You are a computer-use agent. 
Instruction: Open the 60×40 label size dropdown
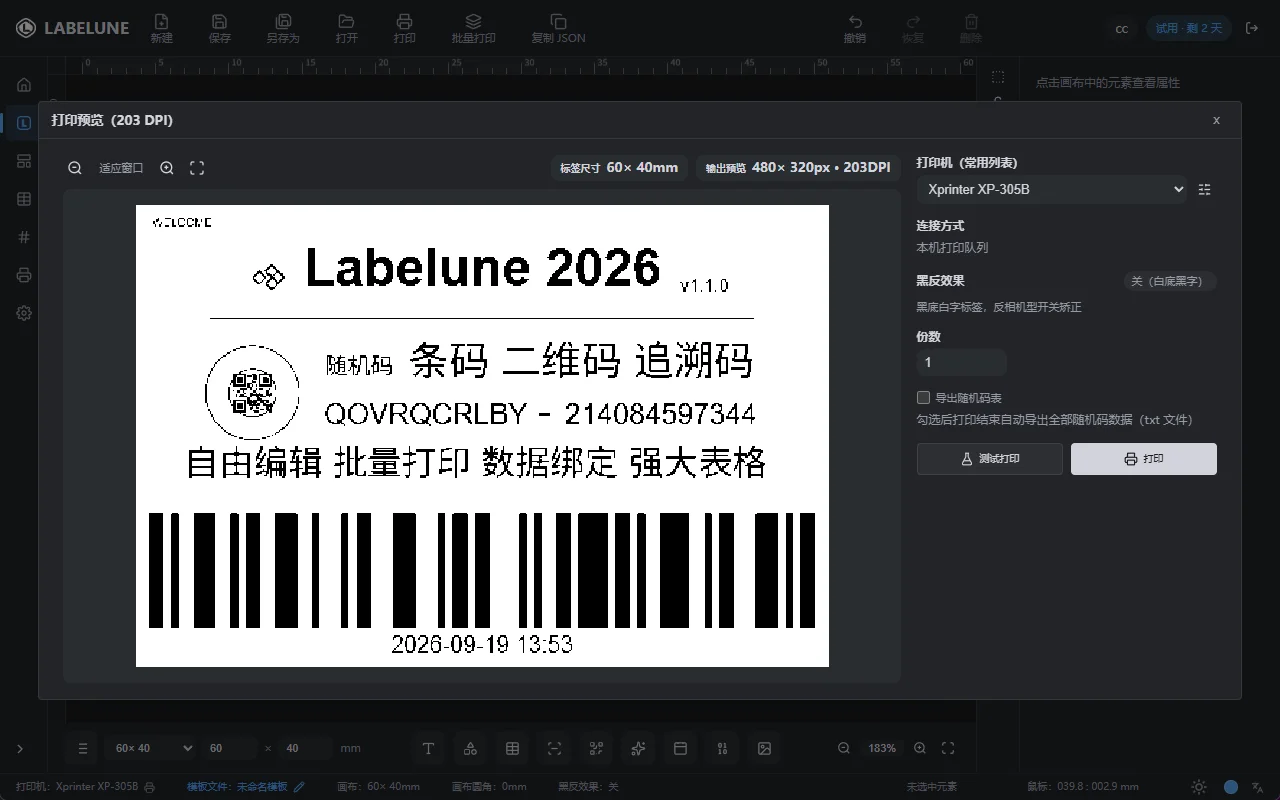150,748
